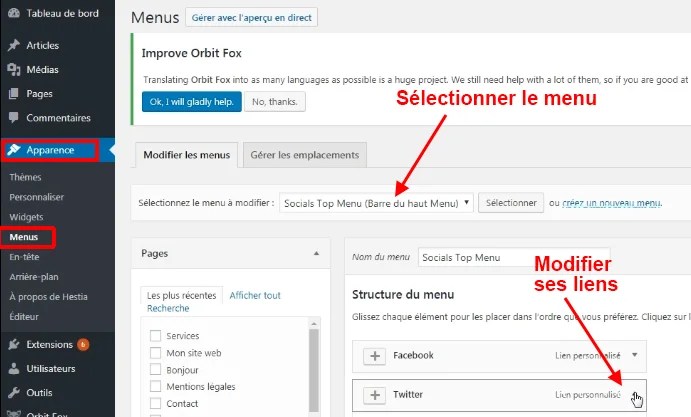This screenshot has height=417, width=691.
Task: Open Médias via its sidebar icon
Action: (x=13, y=70)
